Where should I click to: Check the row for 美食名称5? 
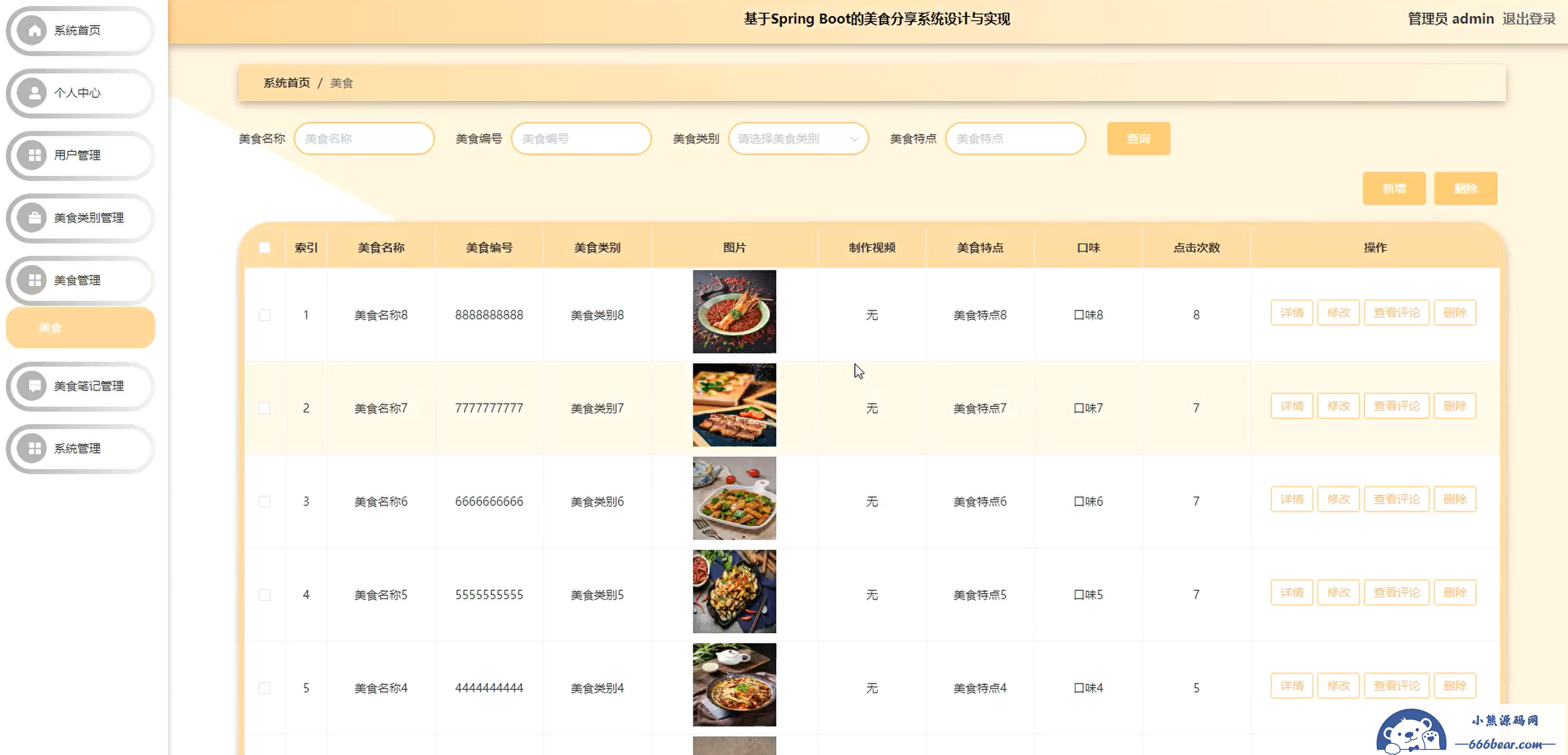coord(264,595)
